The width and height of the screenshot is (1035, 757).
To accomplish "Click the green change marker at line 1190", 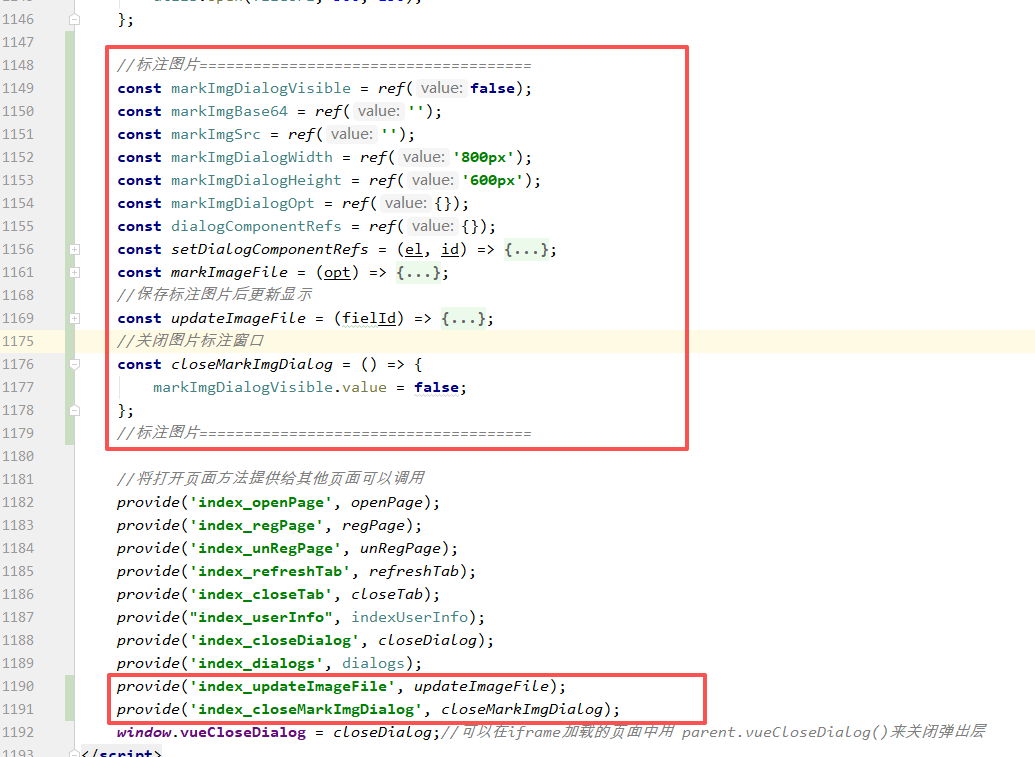I will click(x=68, y=686).
